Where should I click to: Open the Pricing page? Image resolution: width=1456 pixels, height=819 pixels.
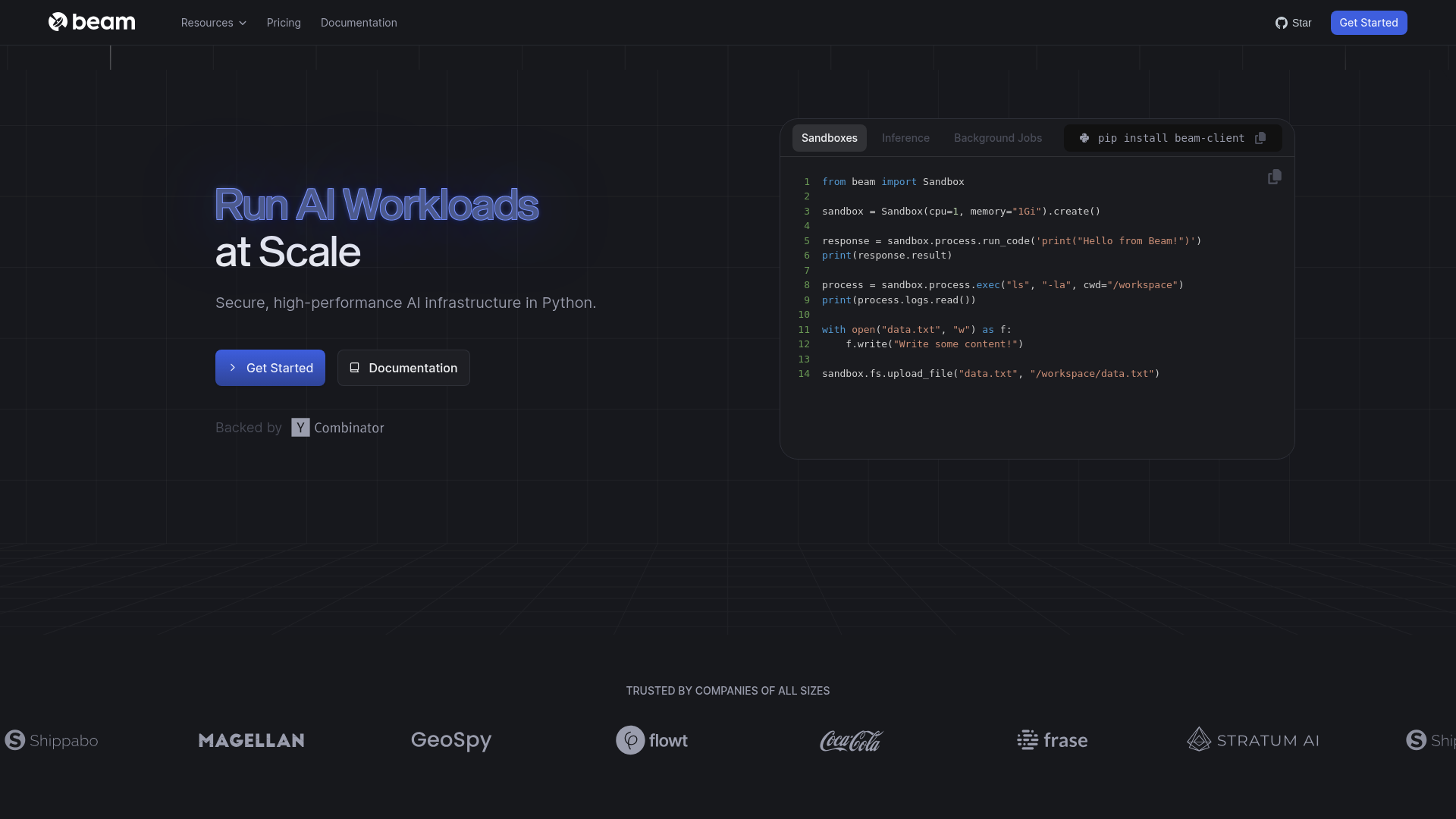point(284,23)
